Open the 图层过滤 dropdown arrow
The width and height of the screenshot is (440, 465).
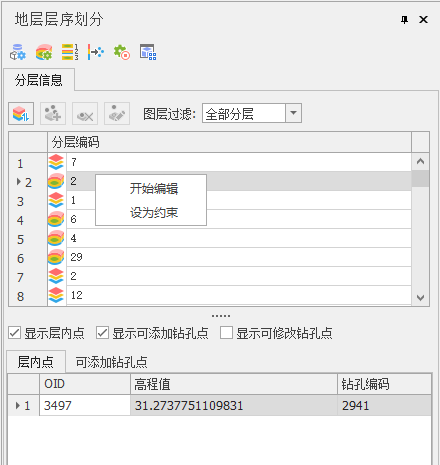(293, 113)
